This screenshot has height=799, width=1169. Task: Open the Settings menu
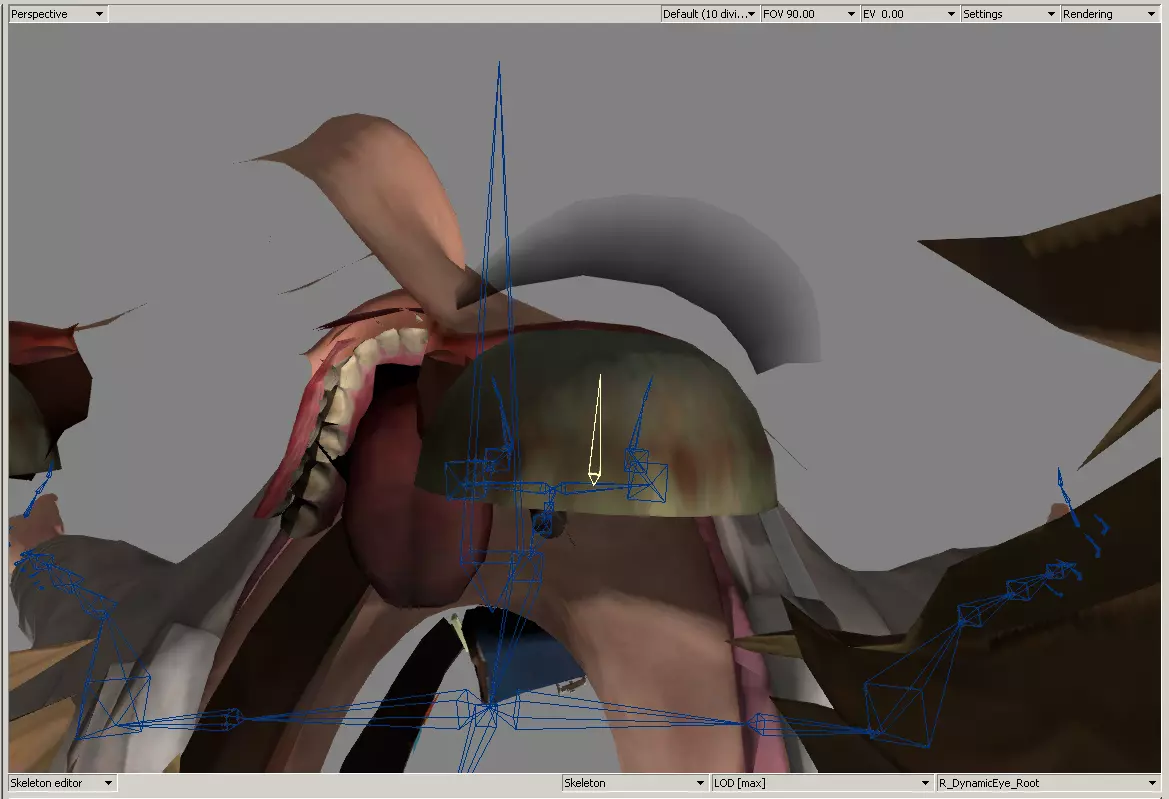click(x=1008, y=14)
